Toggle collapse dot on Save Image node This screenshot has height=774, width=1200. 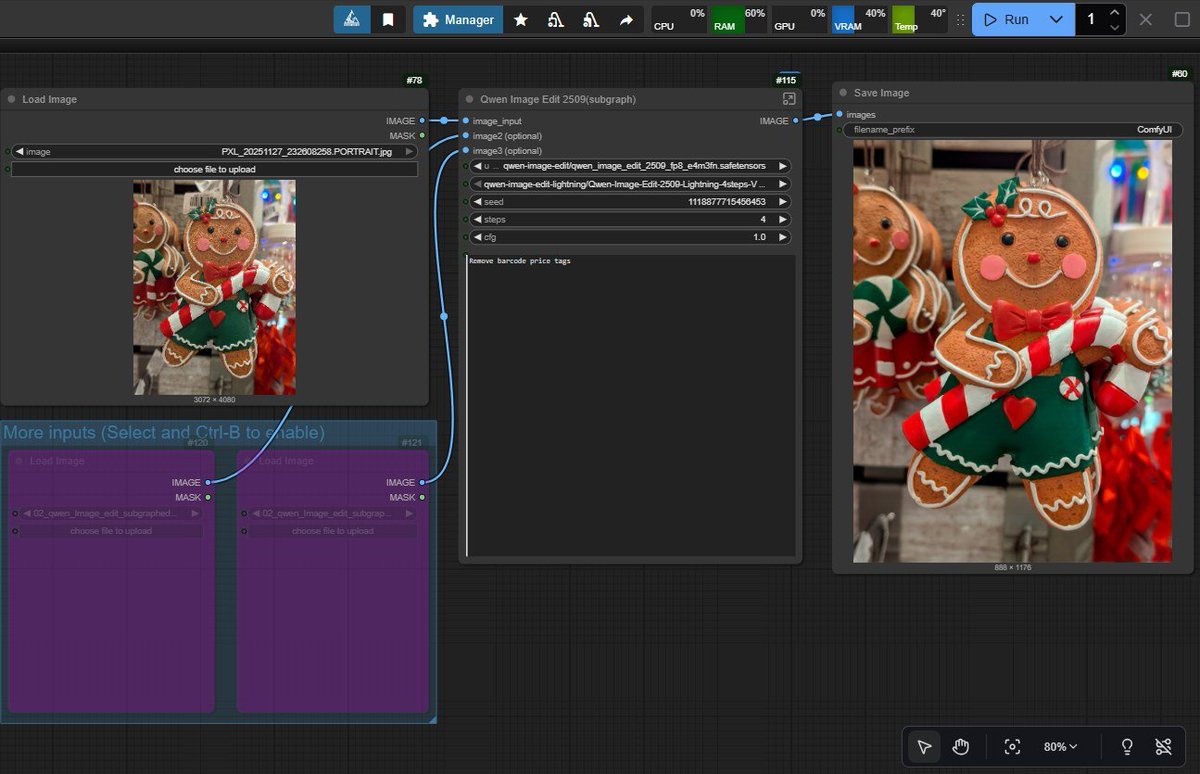tap(843, 93)
